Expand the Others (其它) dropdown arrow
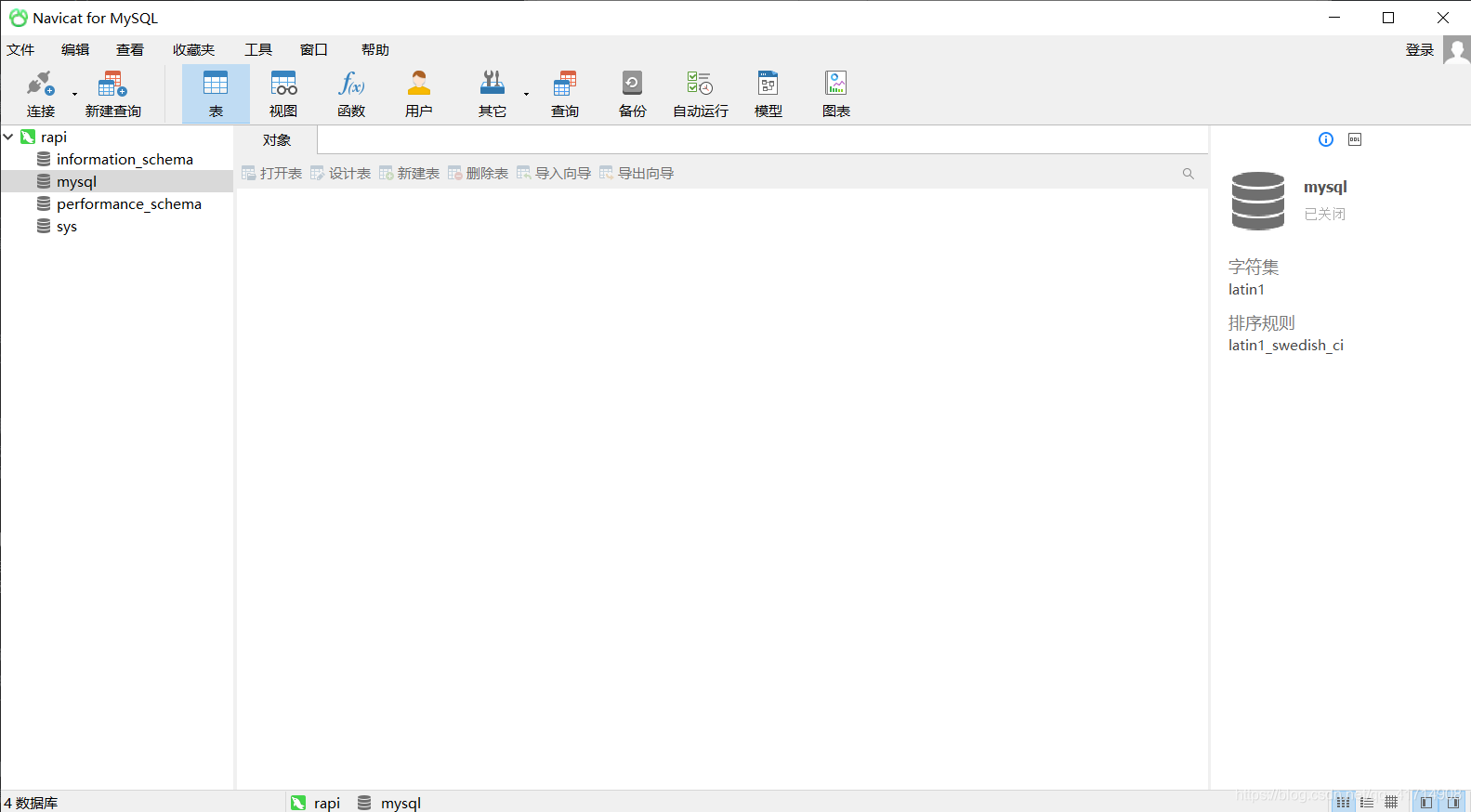This screenshot has width=1471, height=812. pos(526,94)
